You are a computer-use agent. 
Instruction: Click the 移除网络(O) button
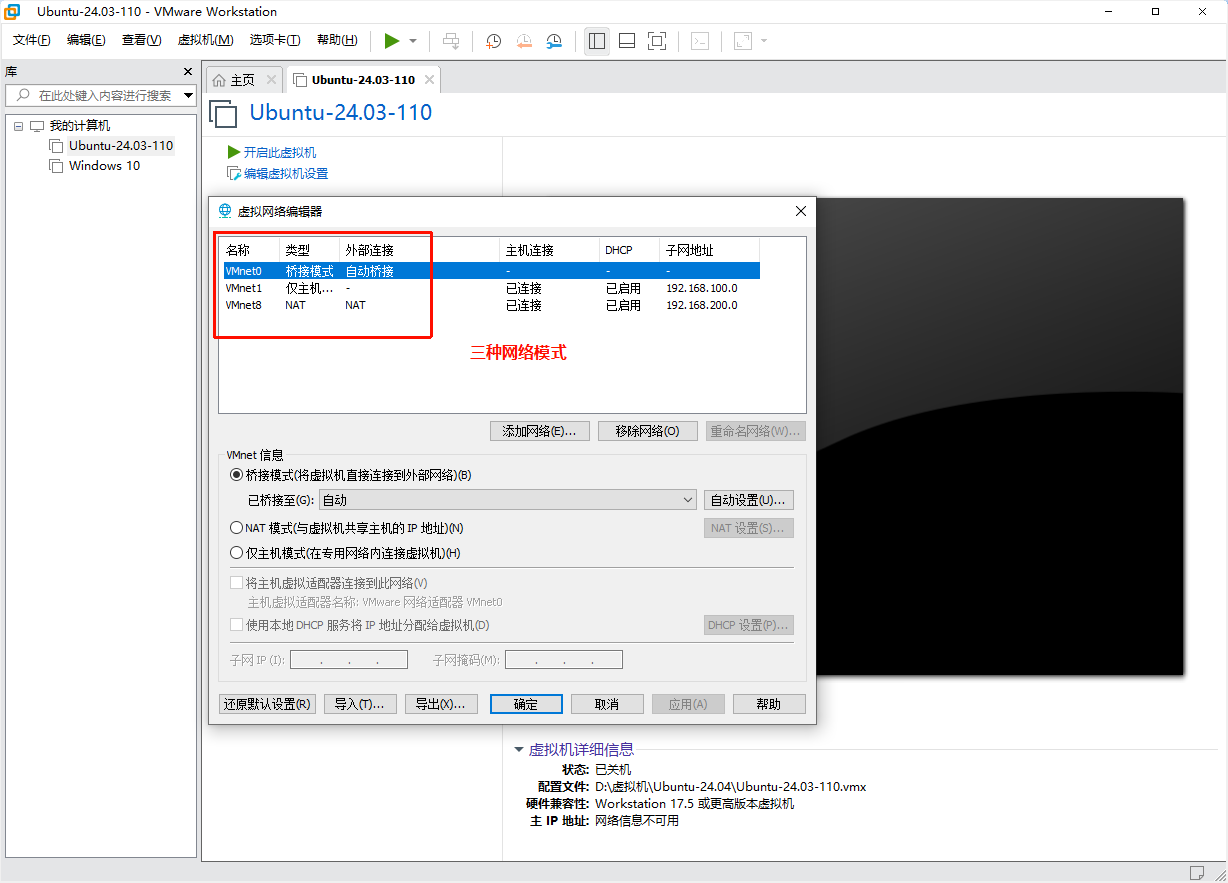(x=648, y=431)
